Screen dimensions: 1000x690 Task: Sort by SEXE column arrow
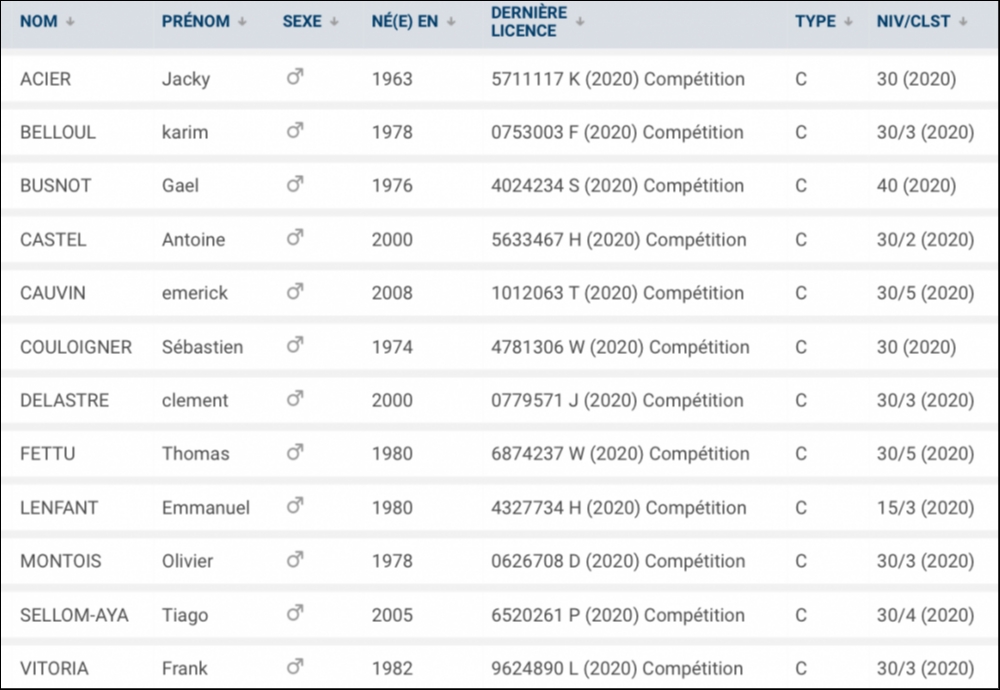[334, 22]
